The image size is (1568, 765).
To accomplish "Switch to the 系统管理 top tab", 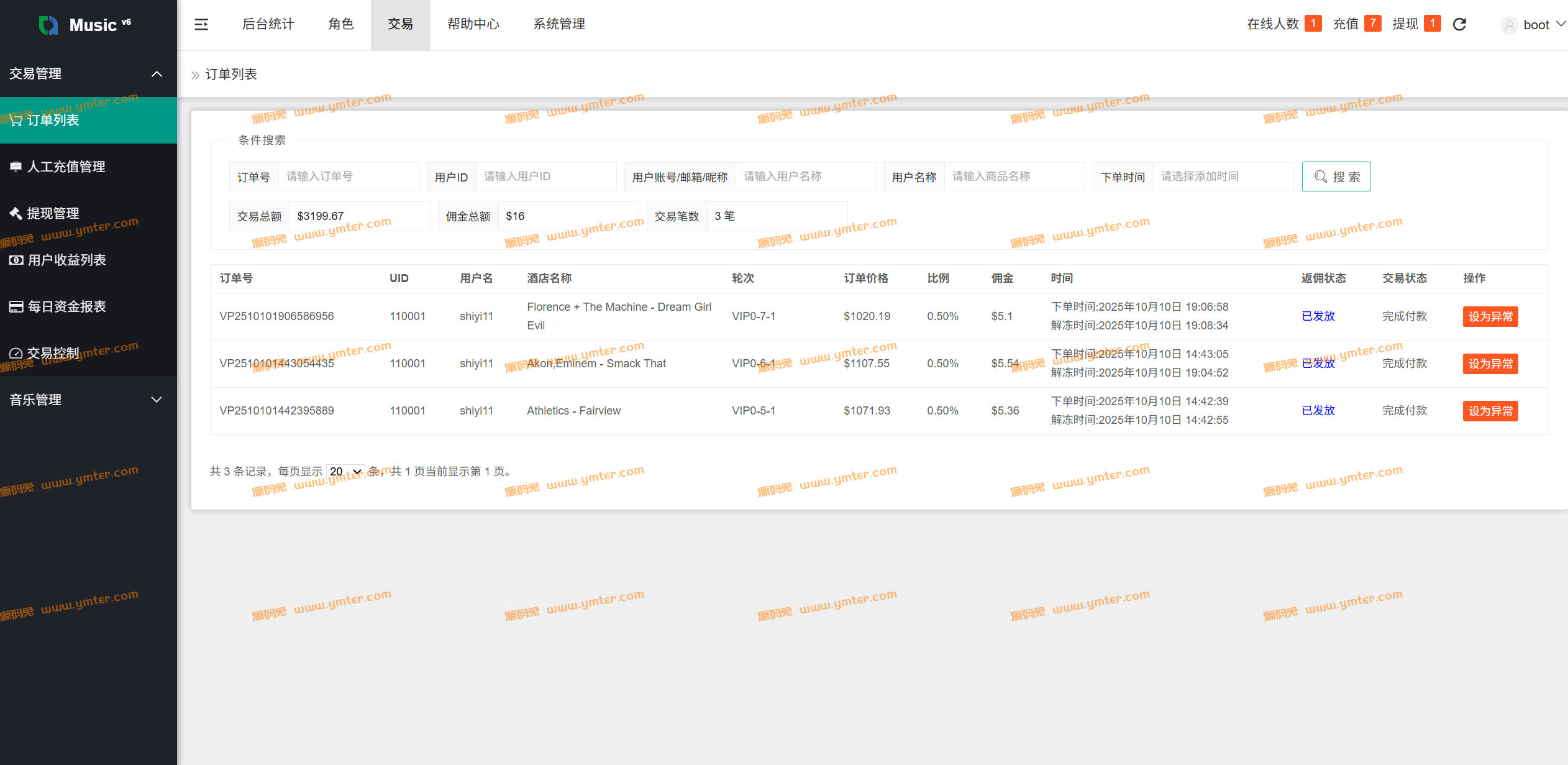I will coord(559,24).
